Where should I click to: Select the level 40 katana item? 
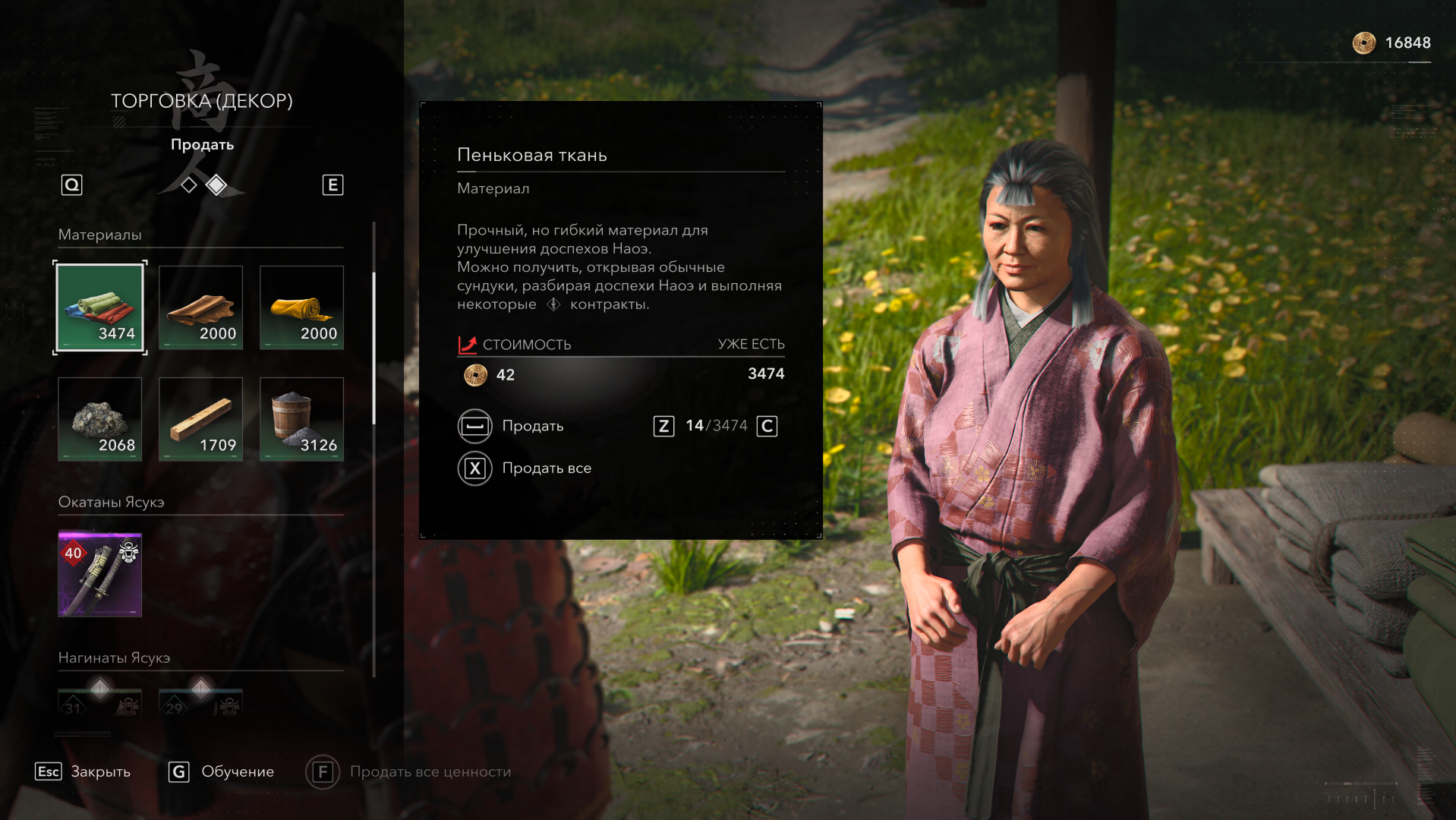[x=99, y=575]
